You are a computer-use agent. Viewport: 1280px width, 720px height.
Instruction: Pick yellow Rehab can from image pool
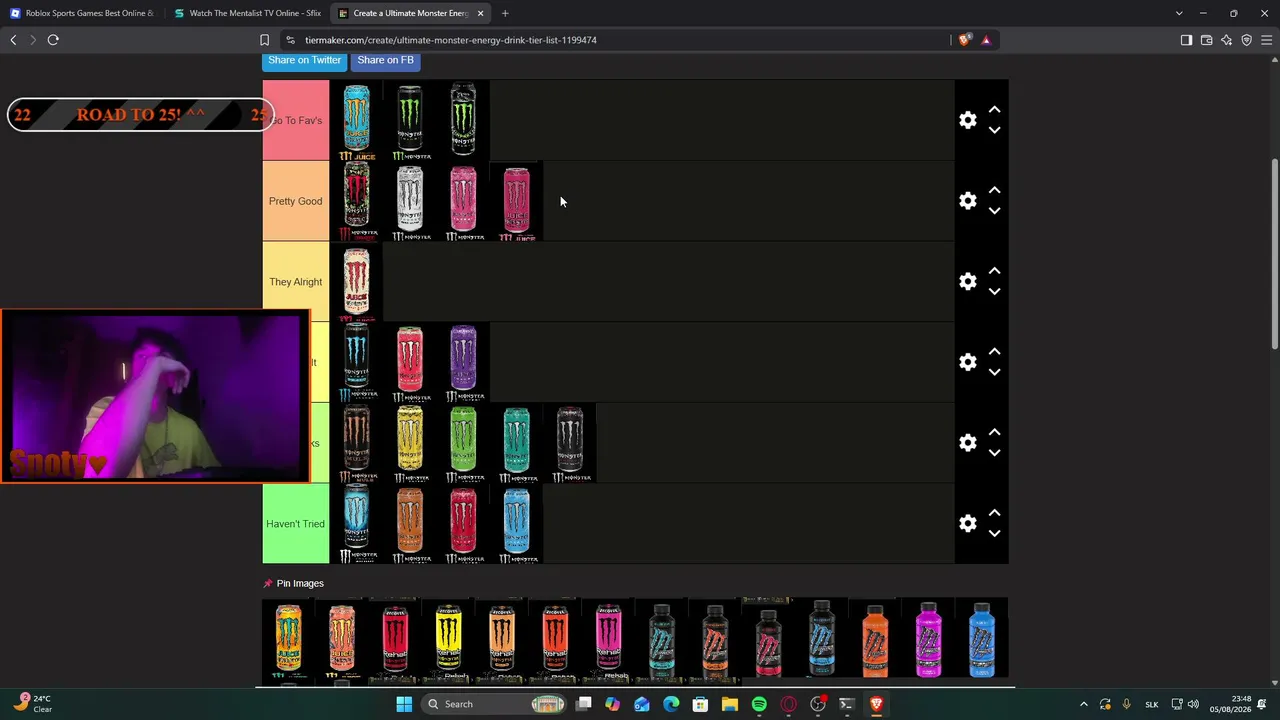click(x=448, y=640)
